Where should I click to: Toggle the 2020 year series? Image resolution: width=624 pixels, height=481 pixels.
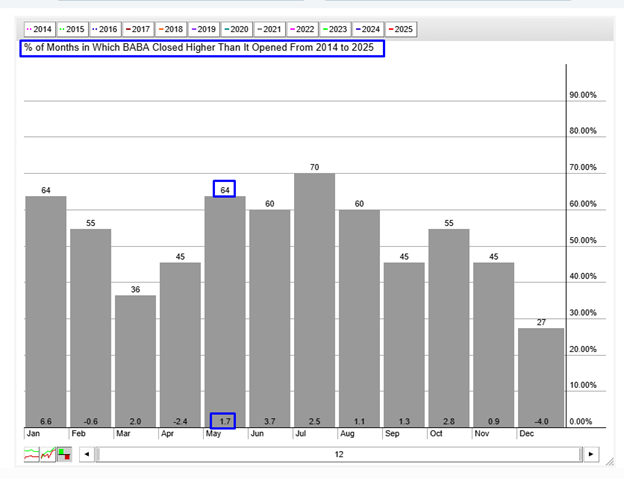[x=237, y=29]
